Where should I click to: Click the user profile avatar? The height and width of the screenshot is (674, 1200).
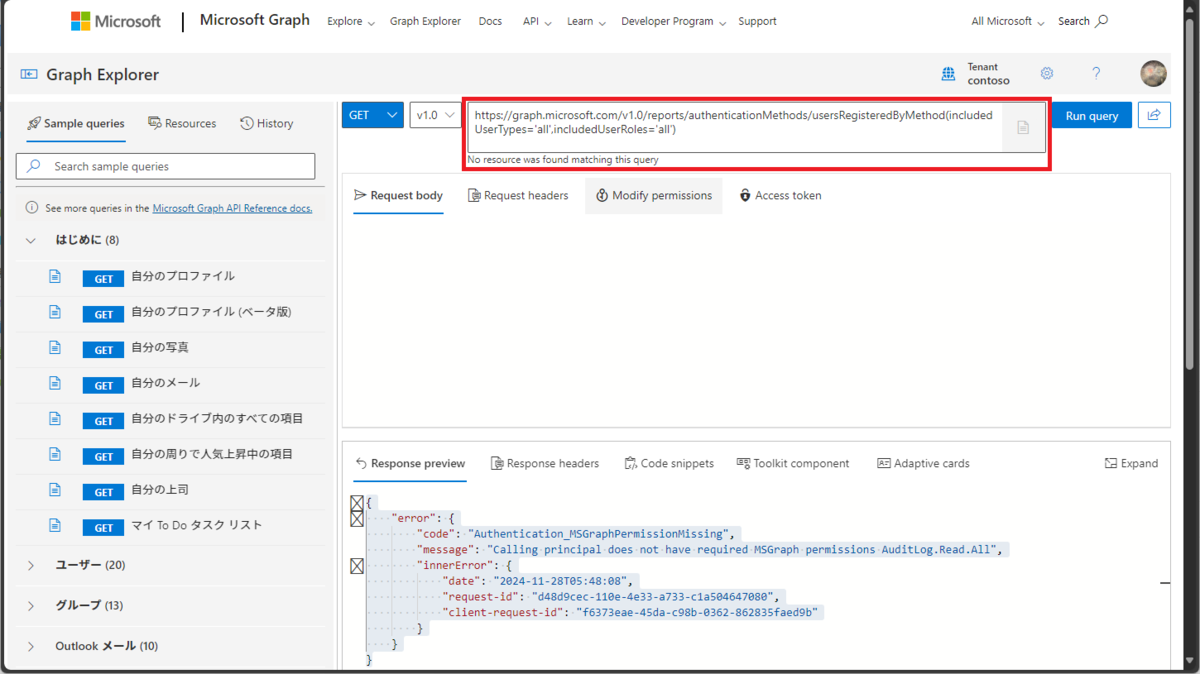click(x=1153, y=73)
